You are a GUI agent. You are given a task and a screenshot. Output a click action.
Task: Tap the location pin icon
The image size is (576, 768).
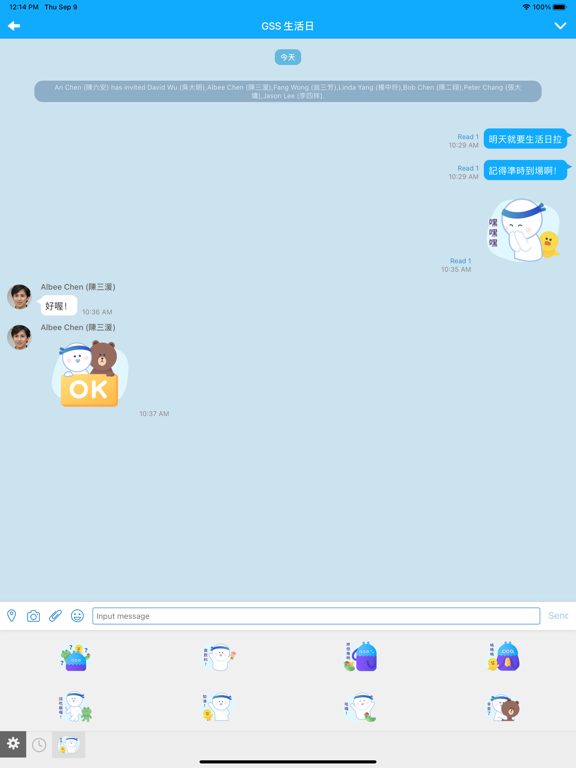point(12,616)
